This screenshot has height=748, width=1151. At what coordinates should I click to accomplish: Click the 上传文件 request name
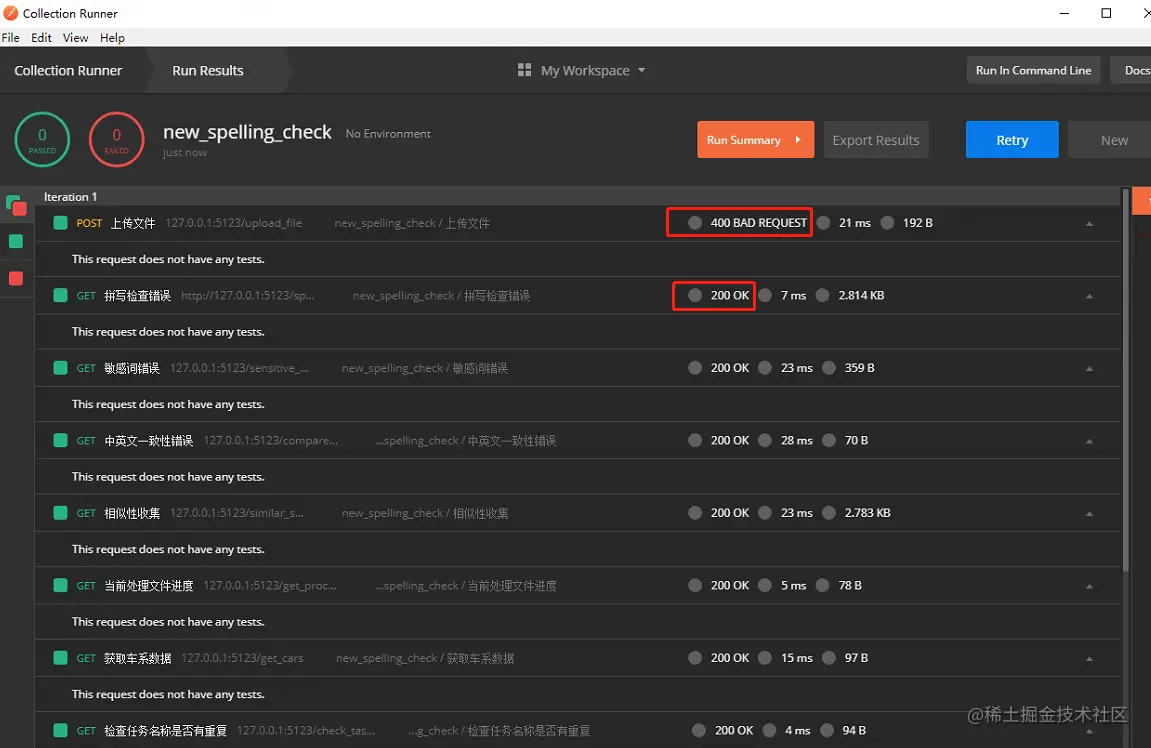[x=133, y=222]
